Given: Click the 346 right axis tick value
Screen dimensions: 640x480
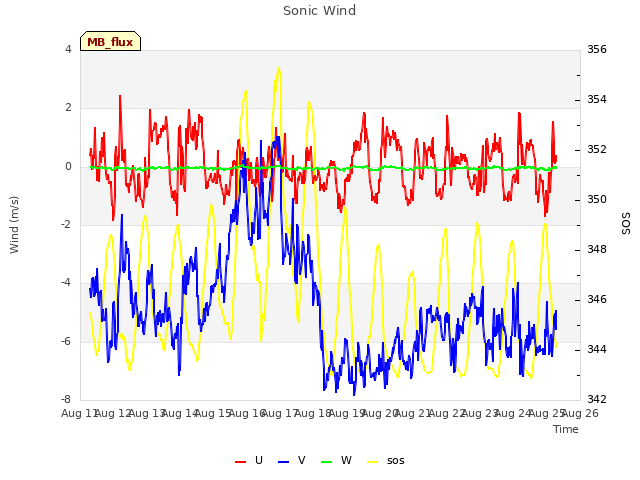Looking at the screenshot, I should click(x=597, y=299).
